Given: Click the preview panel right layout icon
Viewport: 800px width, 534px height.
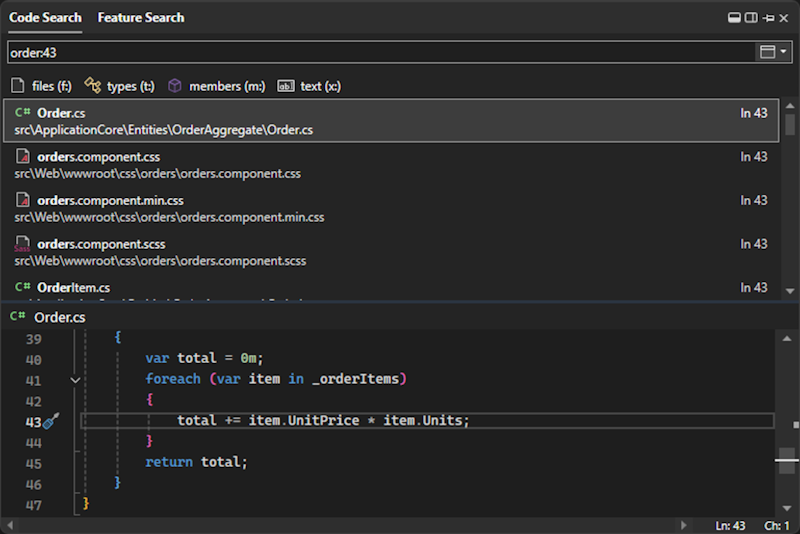Looking at the screenshot, I should (750, 18).
